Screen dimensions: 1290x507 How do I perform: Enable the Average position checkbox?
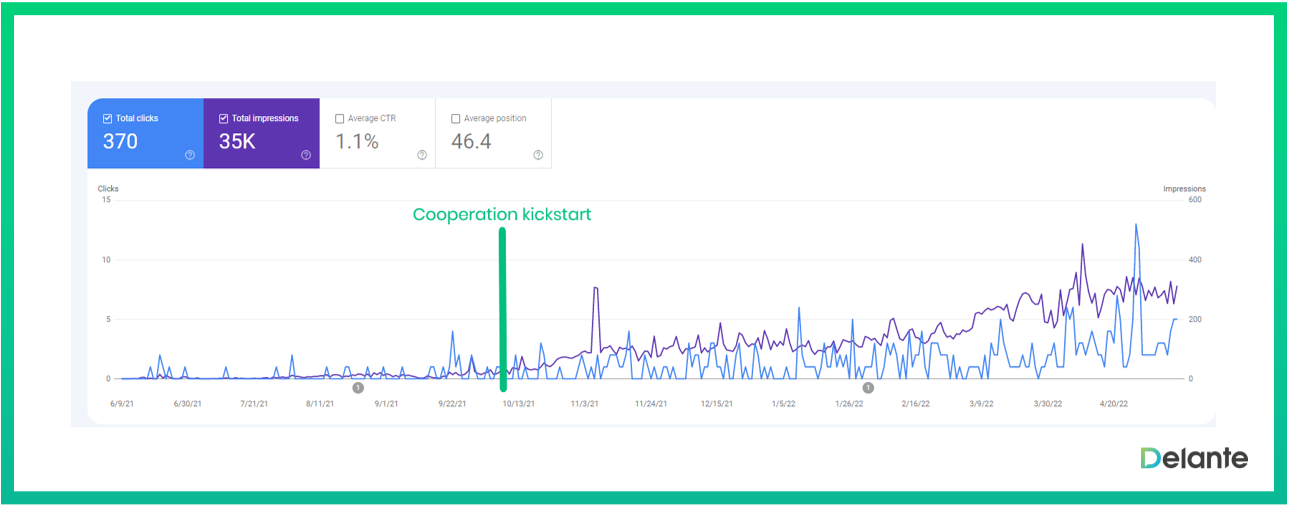[x=456, y=119]
